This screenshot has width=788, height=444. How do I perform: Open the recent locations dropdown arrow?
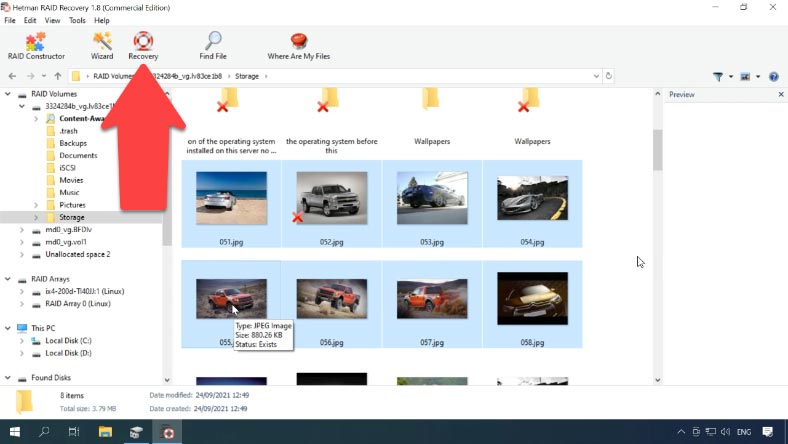44,76
